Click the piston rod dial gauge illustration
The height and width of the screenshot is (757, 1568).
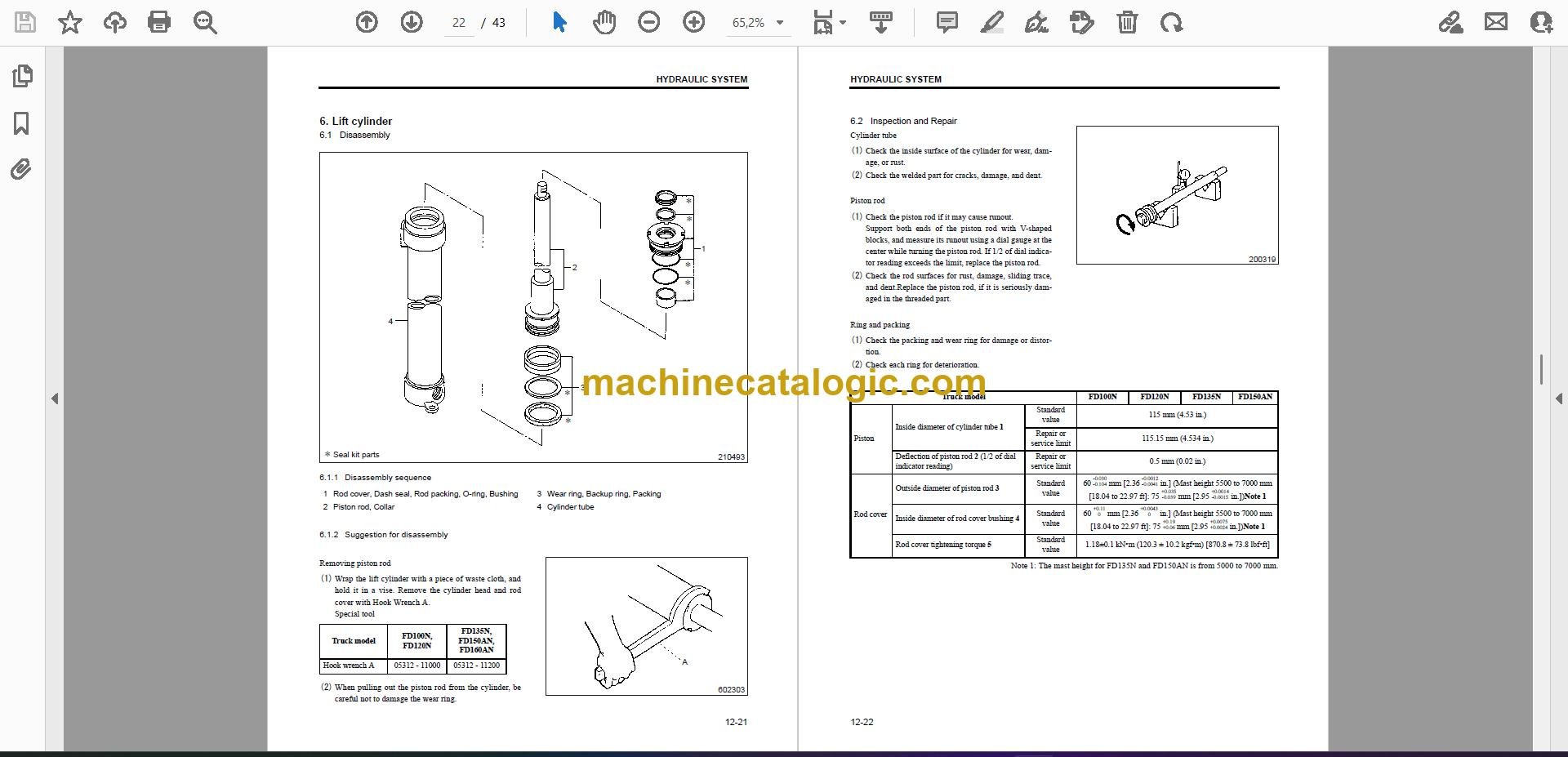(x=1177, y=195)
